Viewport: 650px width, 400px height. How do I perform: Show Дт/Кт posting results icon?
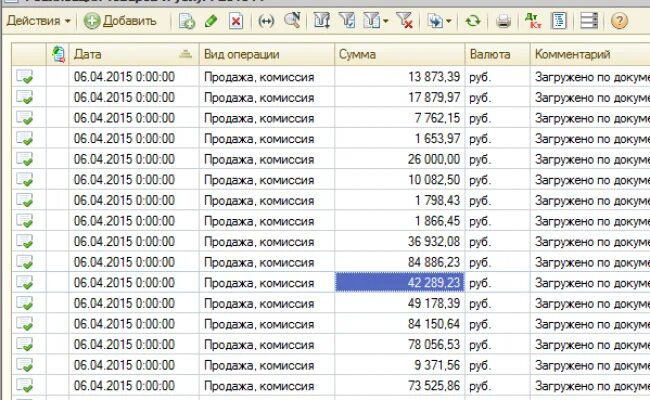533,20
